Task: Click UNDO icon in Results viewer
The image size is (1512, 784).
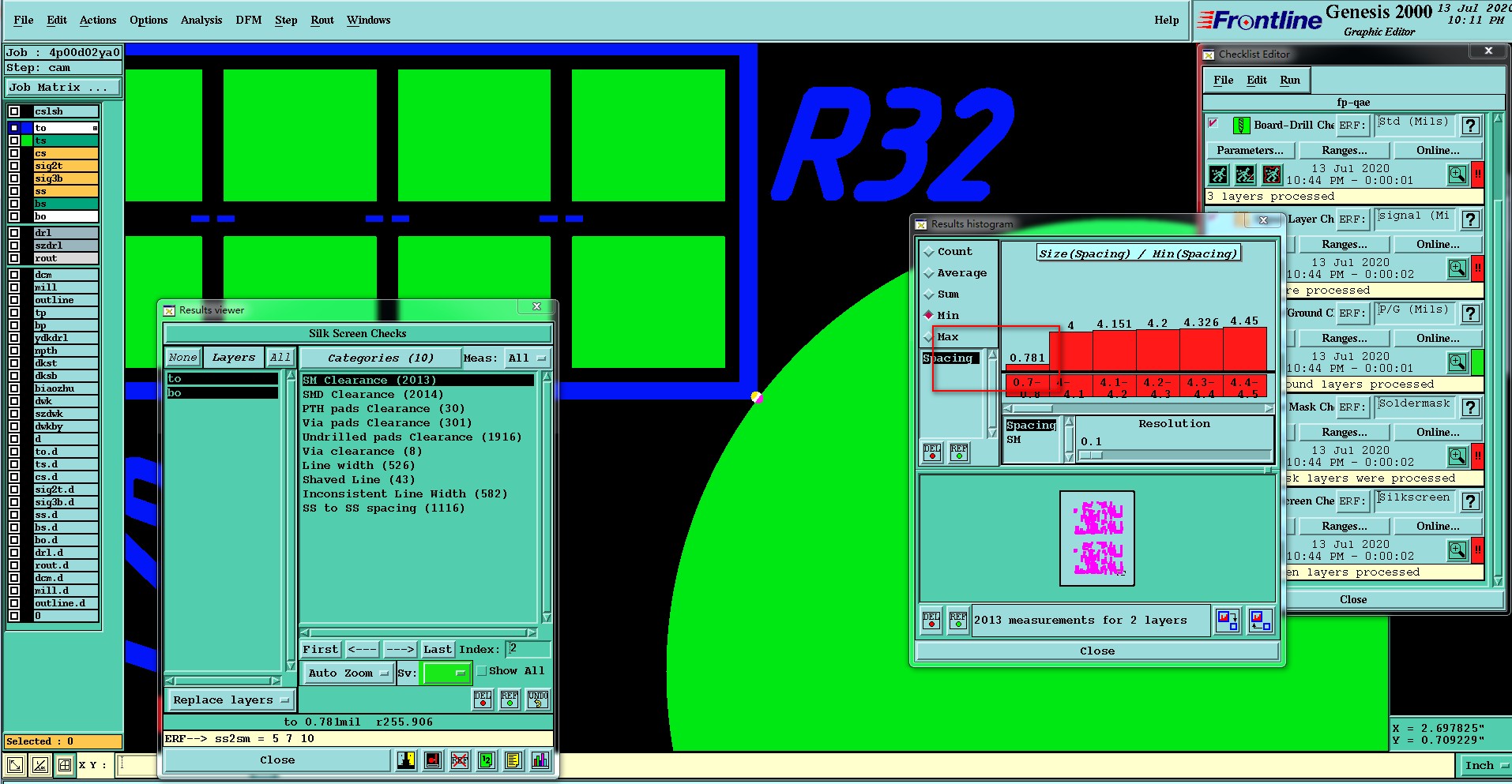Action: click(538, 699)
